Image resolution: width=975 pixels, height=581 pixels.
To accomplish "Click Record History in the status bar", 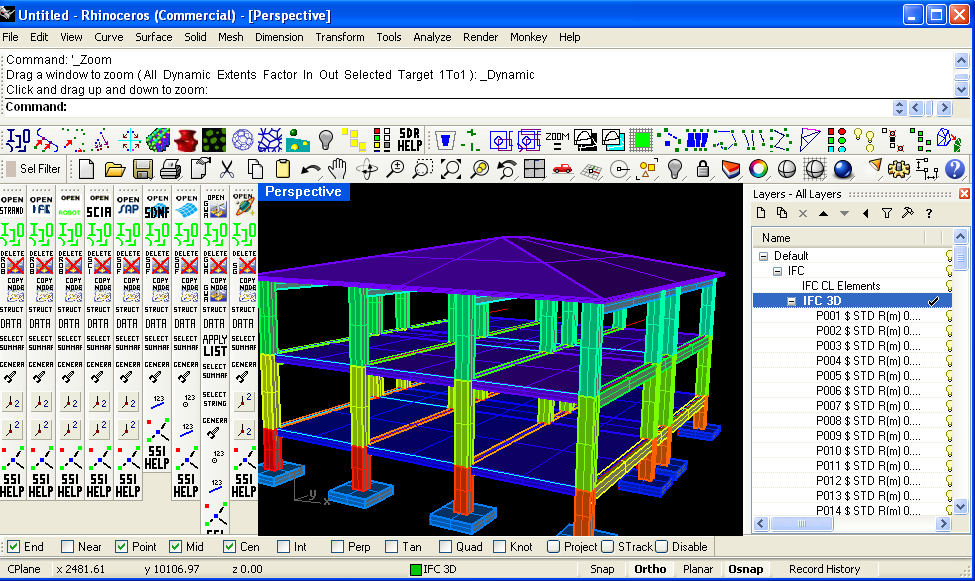I will coord(825,569).
